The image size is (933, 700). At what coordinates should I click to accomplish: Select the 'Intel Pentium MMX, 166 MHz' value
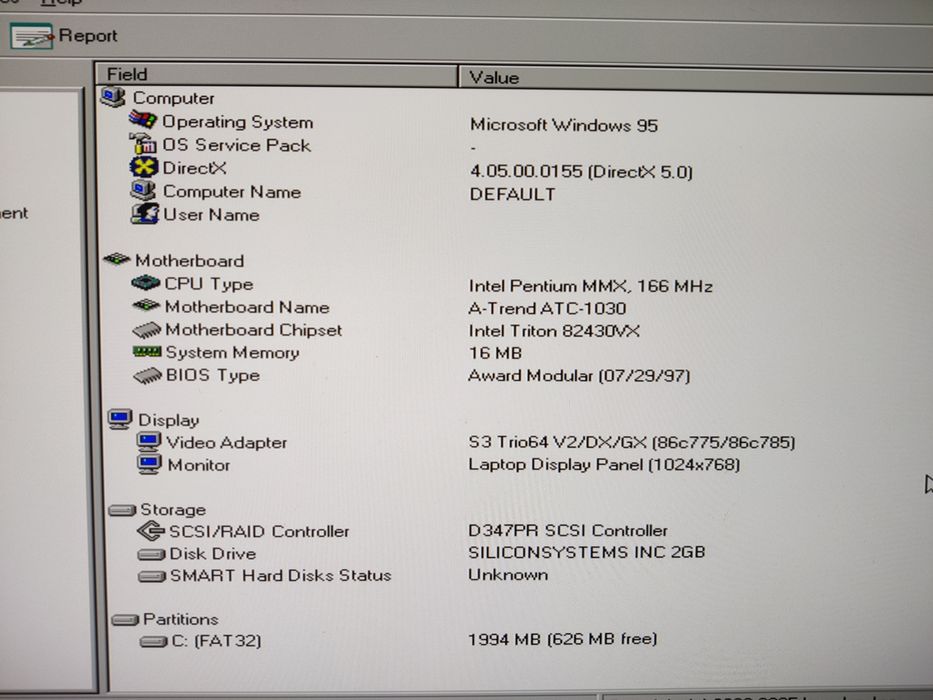(x=590, y=286)
